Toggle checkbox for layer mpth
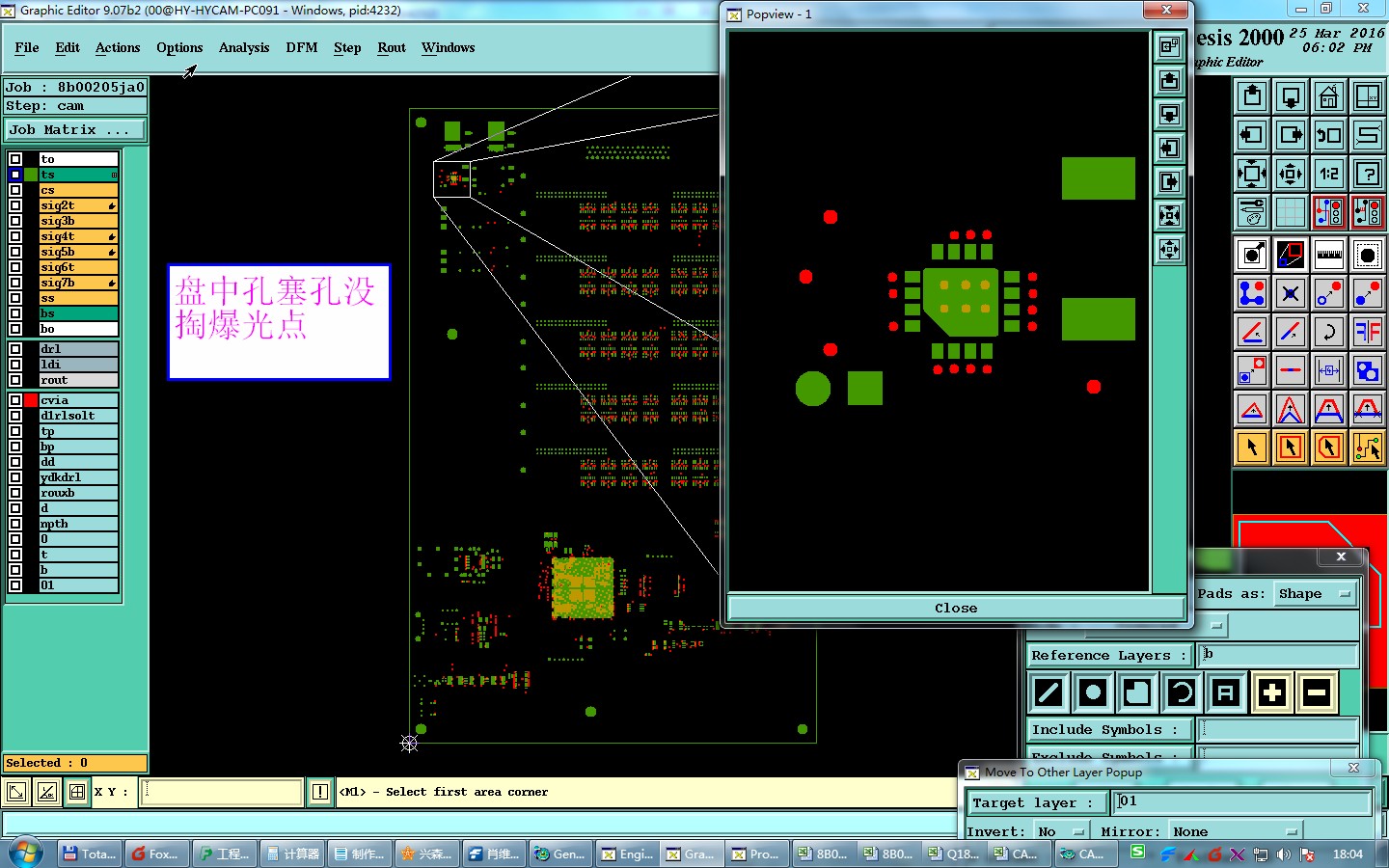The height and width of the screenshot is (868, 1389). (x=15, y=524)
